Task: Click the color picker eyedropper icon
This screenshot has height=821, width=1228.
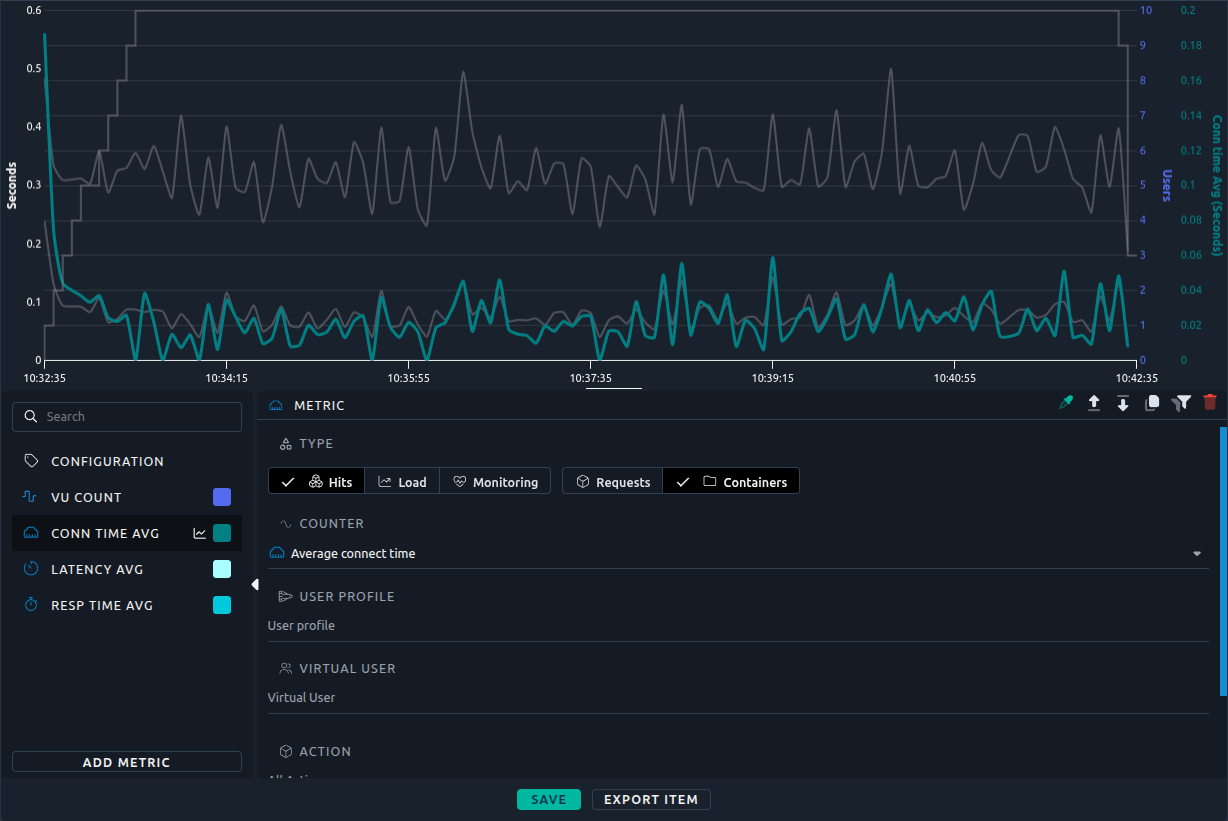Action: pyautogui.click(x=1066, y=402)
